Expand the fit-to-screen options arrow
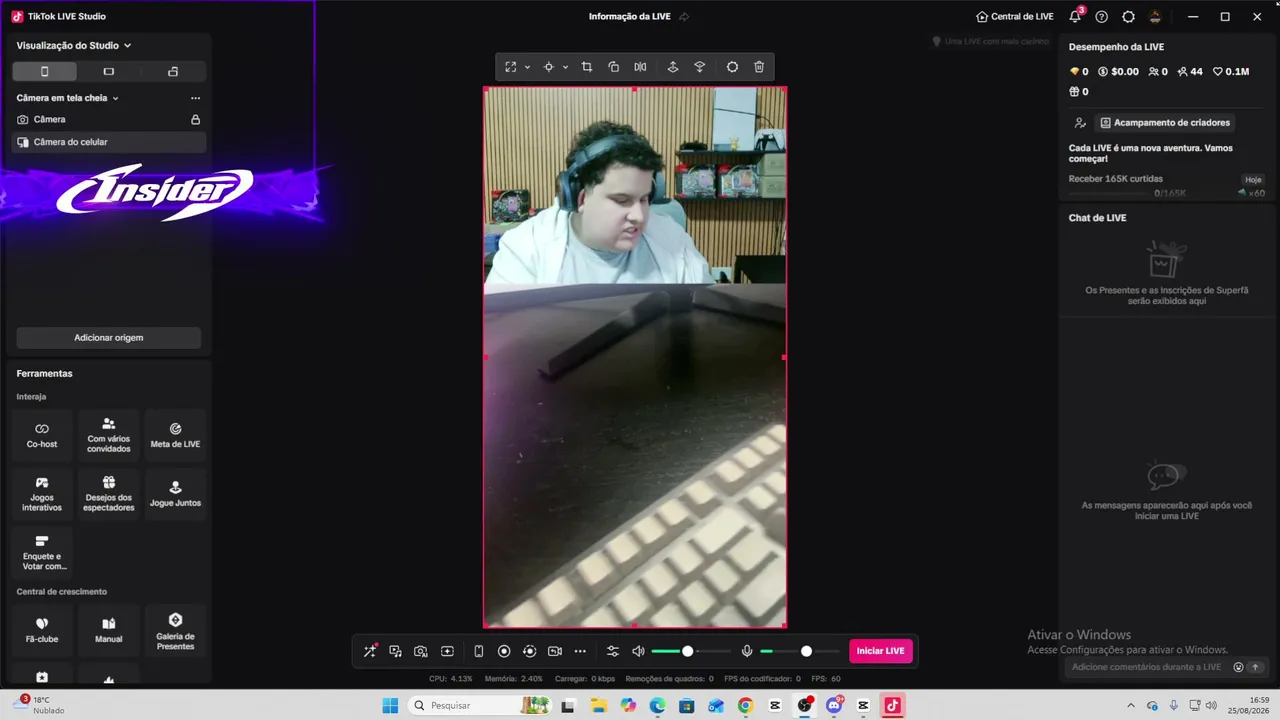This screenshot has height=720, width=1280. click(527, 67)
